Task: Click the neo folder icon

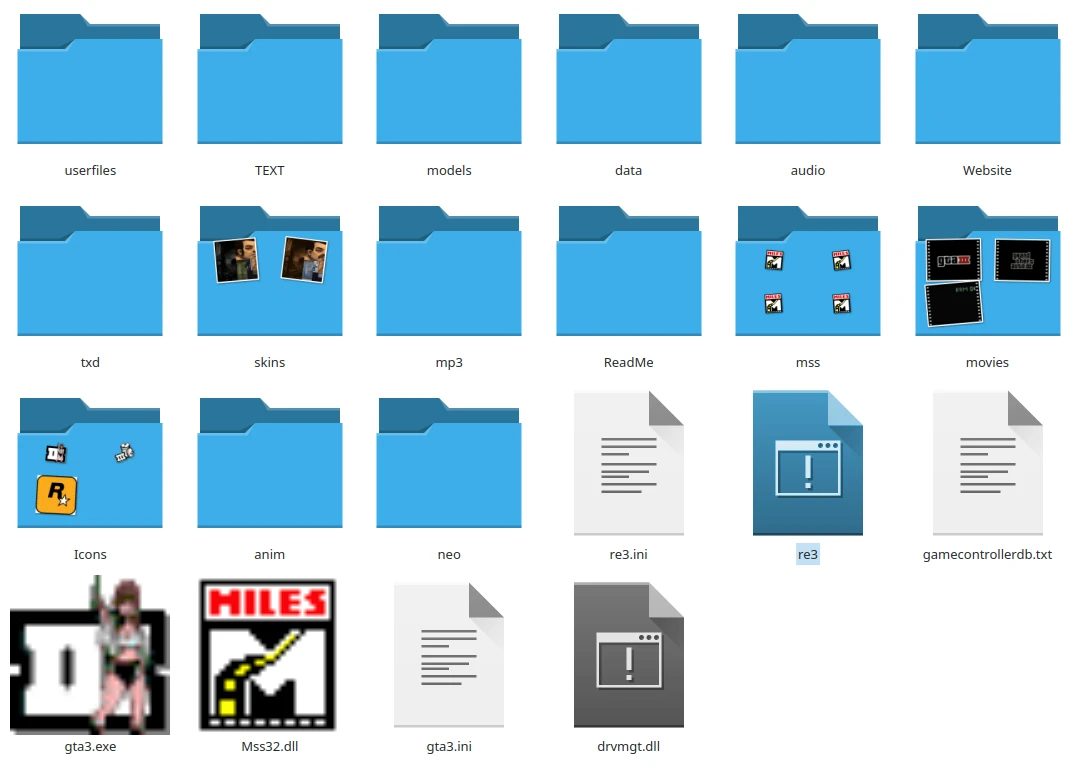Action: coord(449,463)
